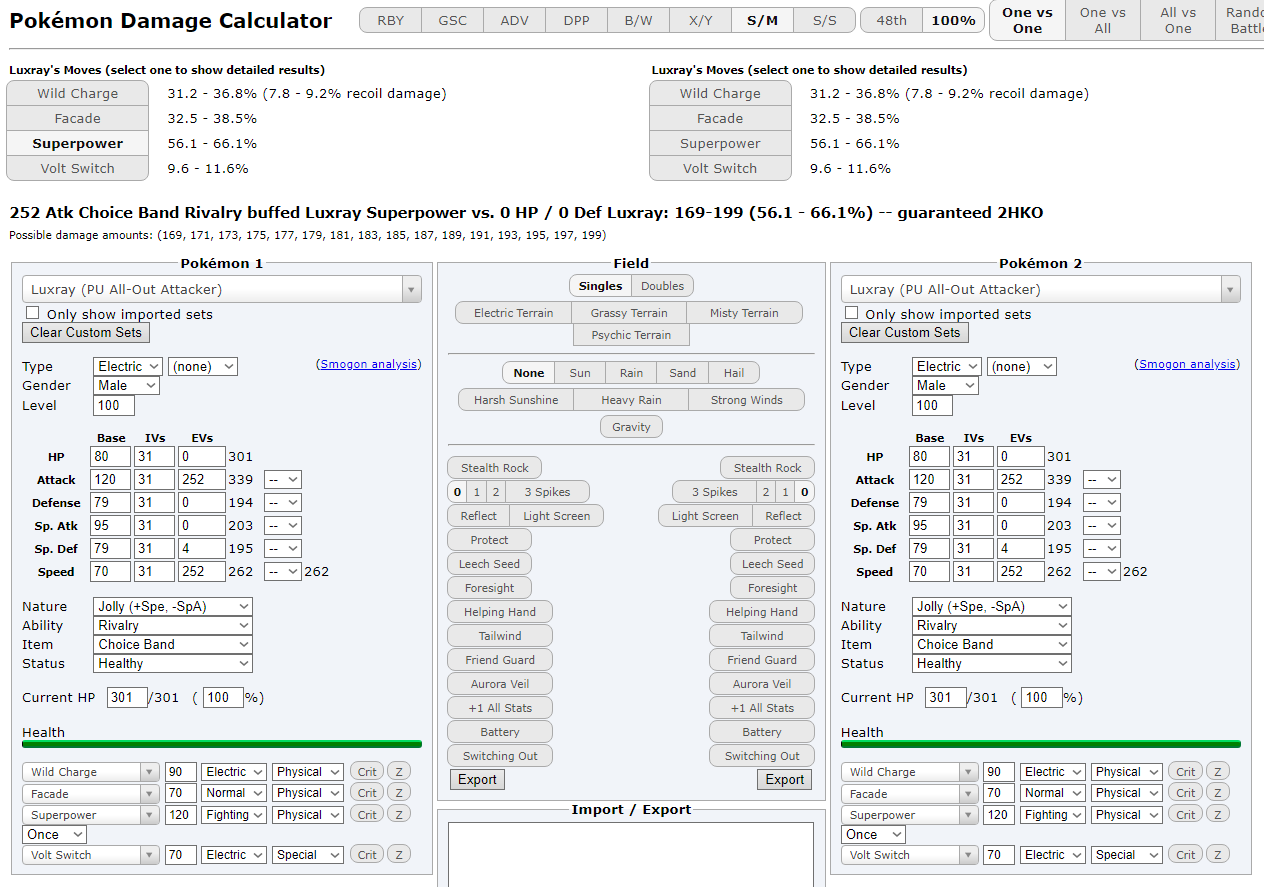Enable Sand weather

[683, 373]
